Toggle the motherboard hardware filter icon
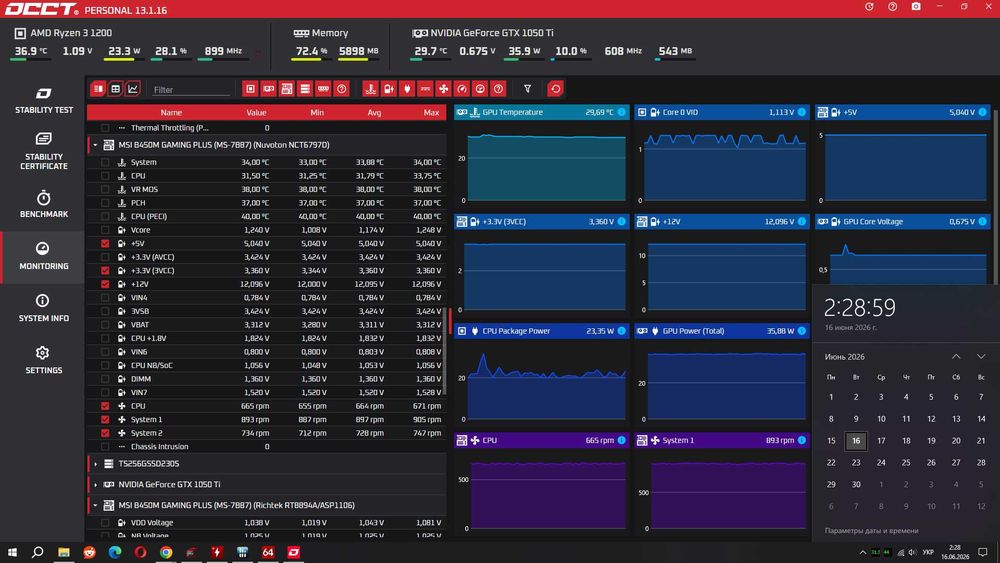This screenshot has width=1000, height=563. tap(287, 89)
